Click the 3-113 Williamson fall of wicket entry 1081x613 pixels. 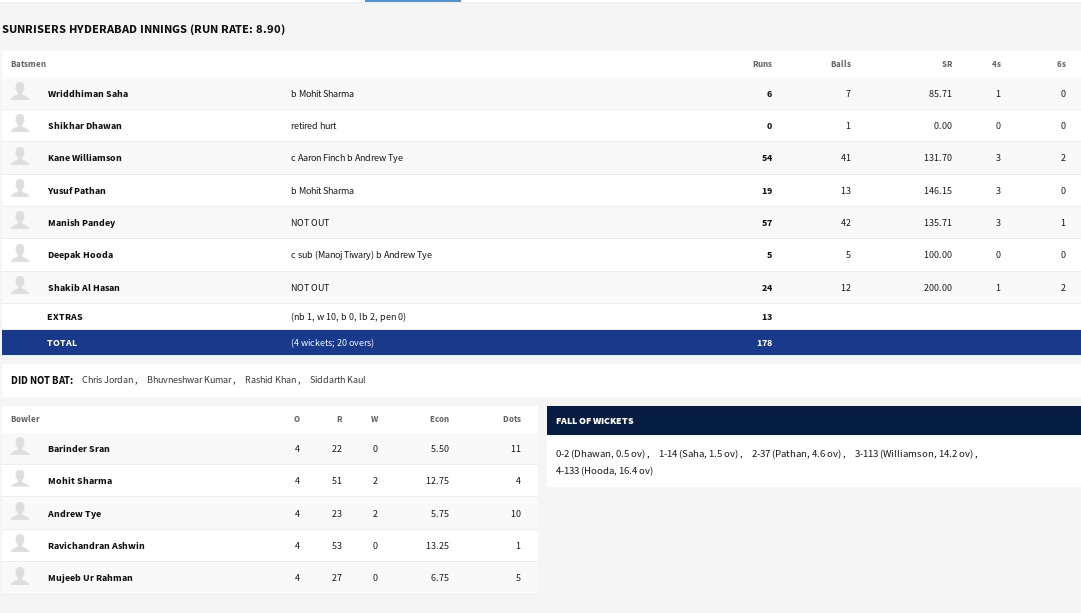913,454
